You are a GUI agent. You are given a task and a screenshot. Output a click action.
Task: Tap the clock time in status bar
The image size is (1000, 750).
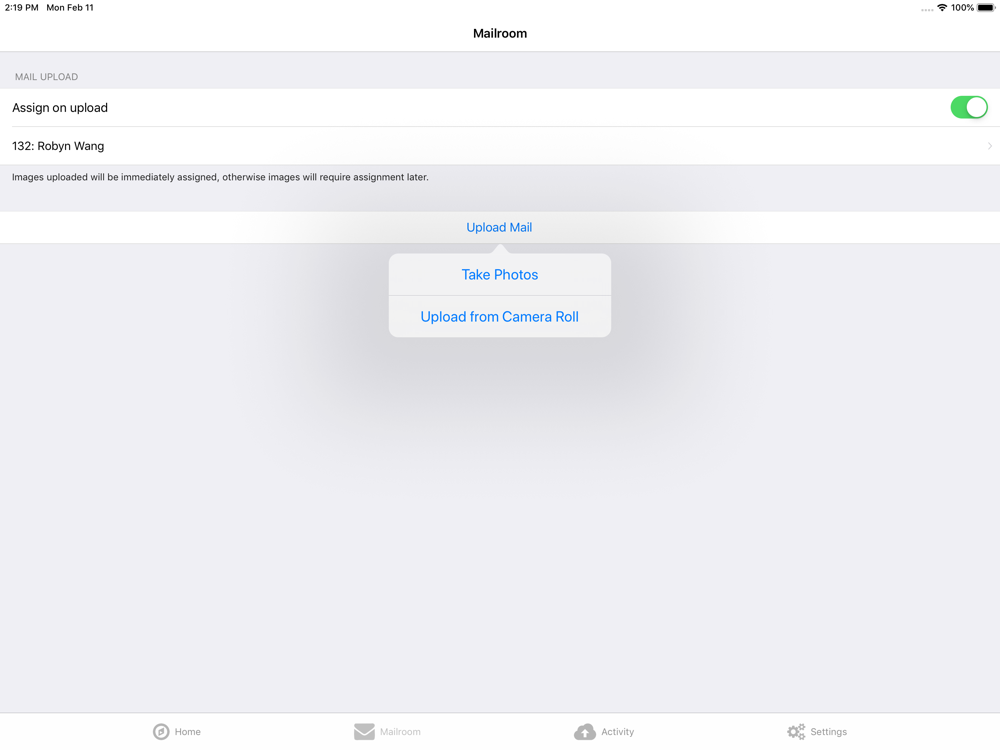click(x=22, y=8)
